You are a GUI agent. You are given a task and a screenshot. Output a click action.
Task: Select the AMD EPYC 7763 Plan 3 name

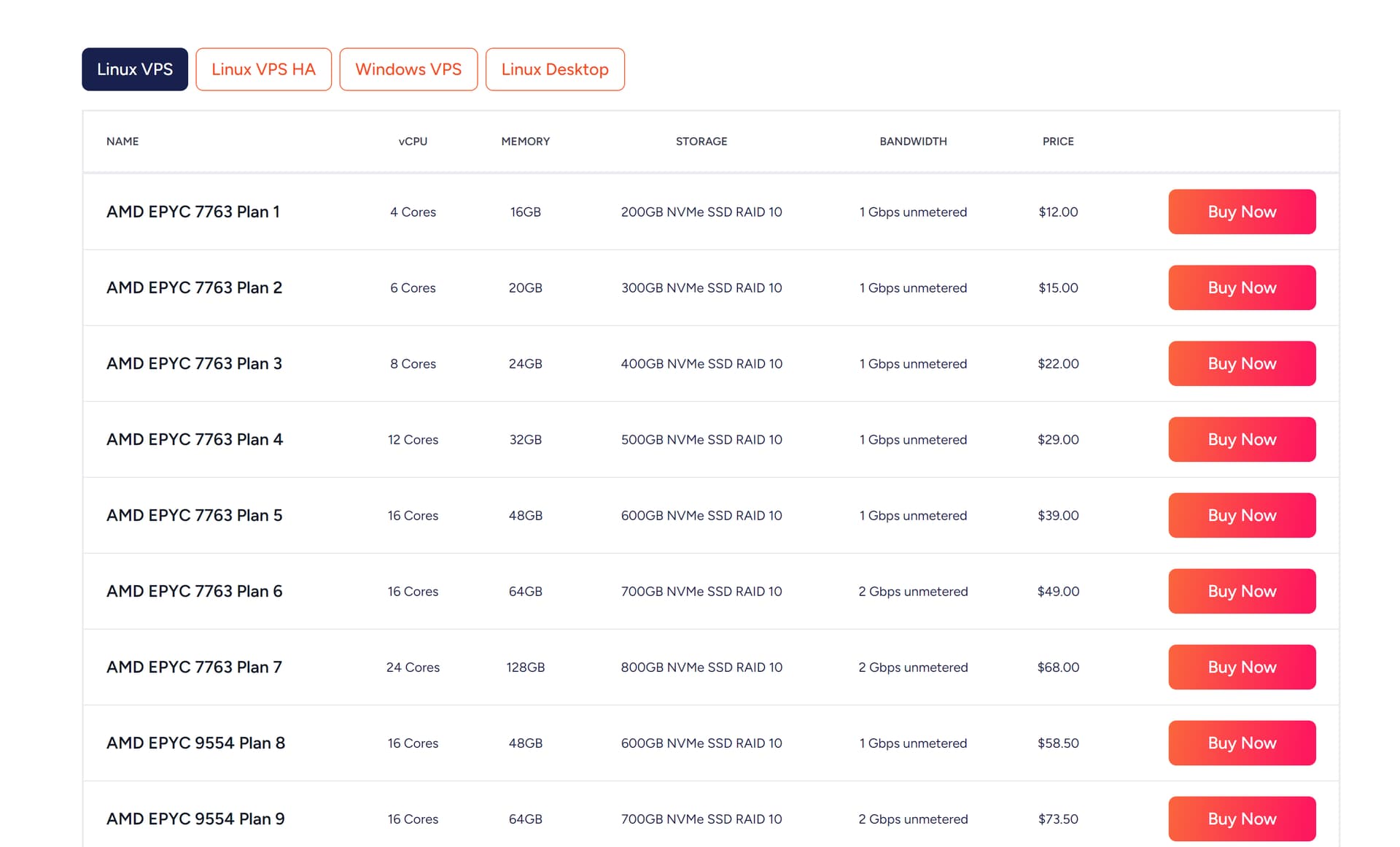coord(194,363)
